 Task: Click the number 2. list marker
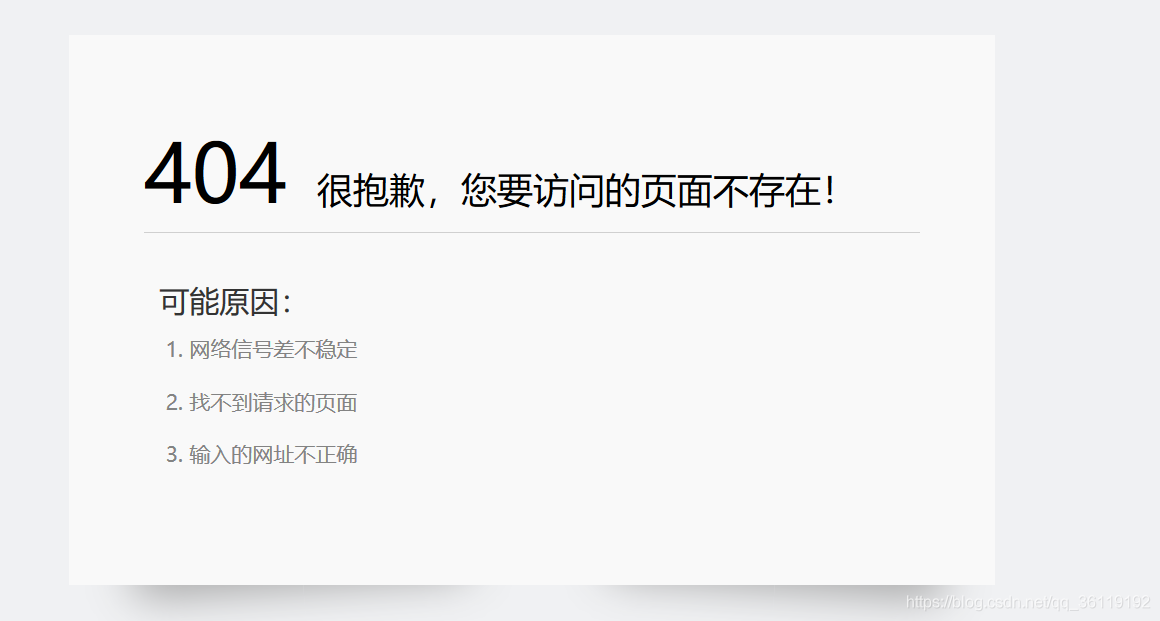[x=175, y=403]
